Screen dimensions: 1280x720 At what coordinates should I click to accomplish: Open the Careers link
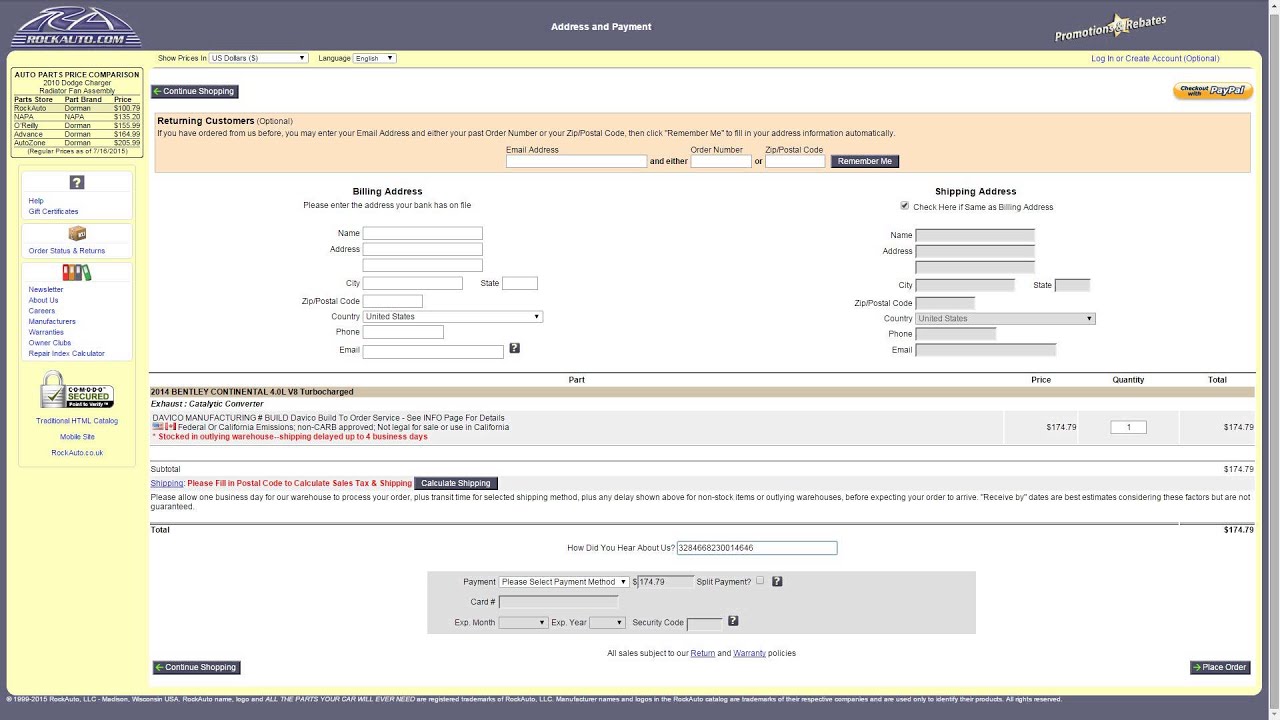(x=42, y=311)
